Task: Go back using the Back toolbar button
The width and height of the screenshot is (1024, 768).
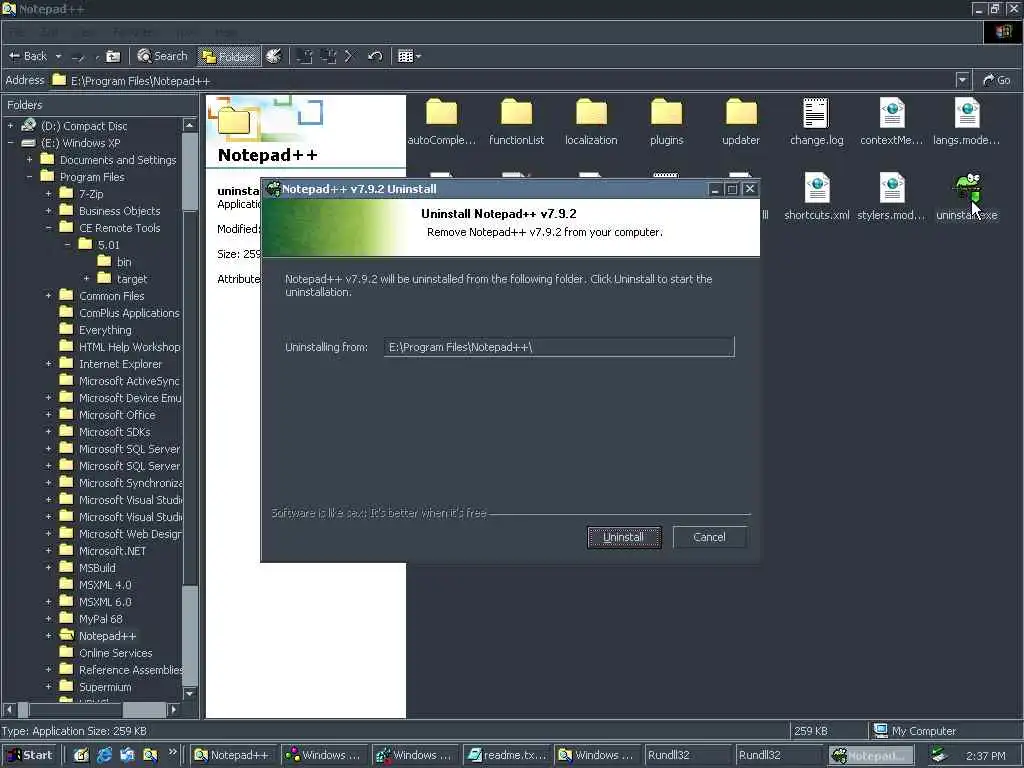Action: [28, 56]
